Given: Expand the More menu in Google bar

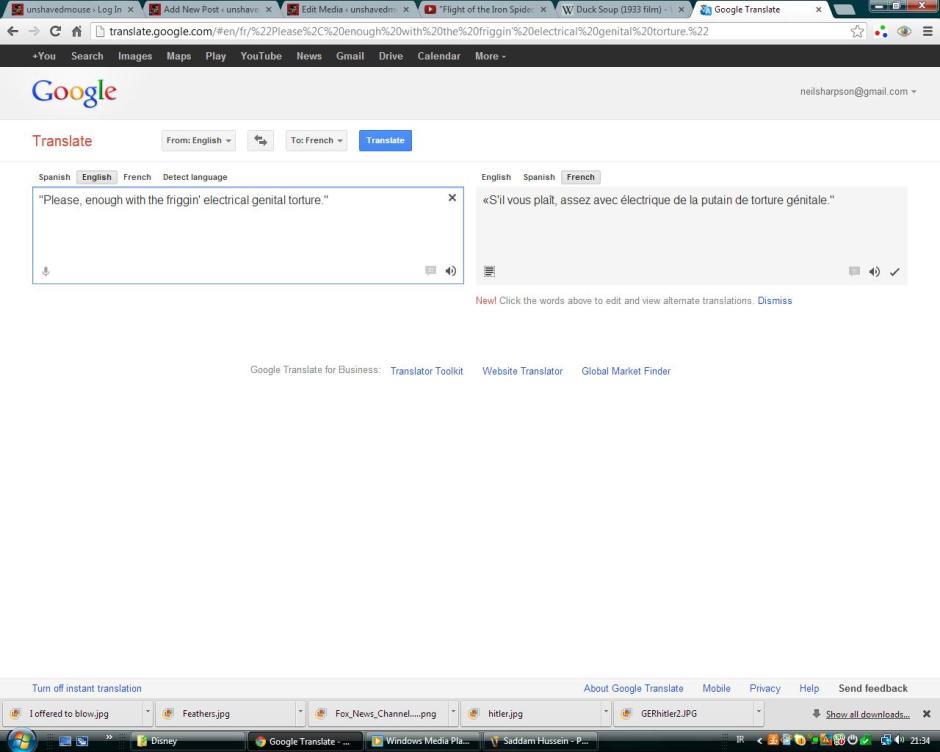Looking at the screenshot, I should coord(490,56).
